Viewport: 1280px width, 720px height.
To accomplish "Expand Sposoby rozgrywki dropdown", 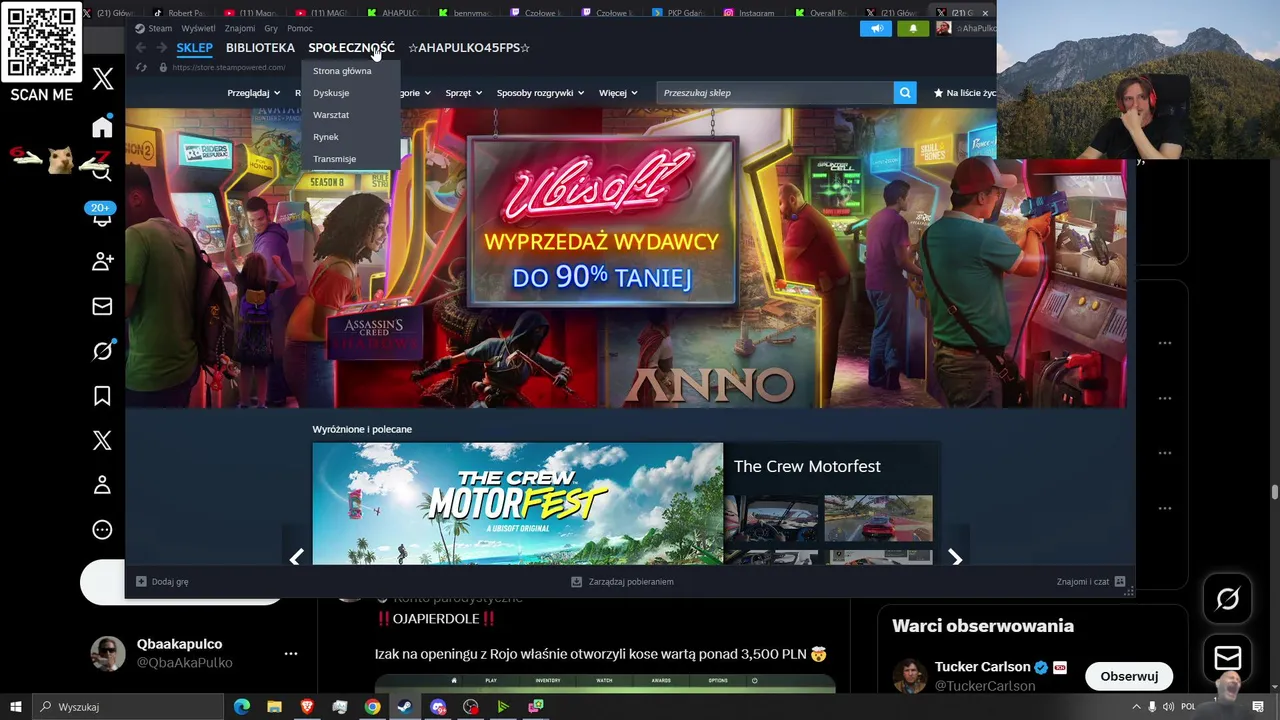I will click(541, 93).
